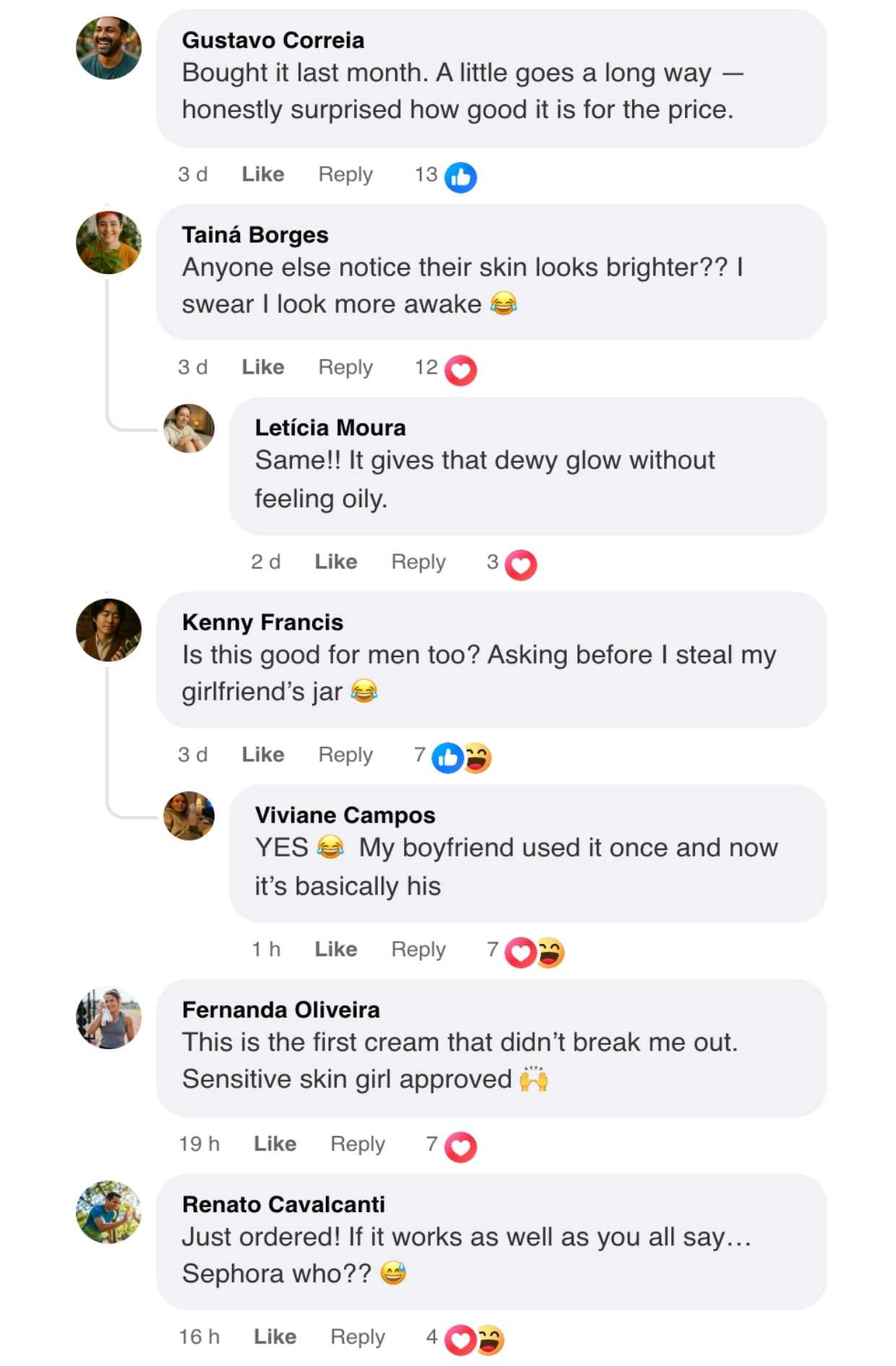This screenshot has height=1366, width=896.
Task: Click the heart reaction on Viviane Campos' reply
Action: [520, 952]
